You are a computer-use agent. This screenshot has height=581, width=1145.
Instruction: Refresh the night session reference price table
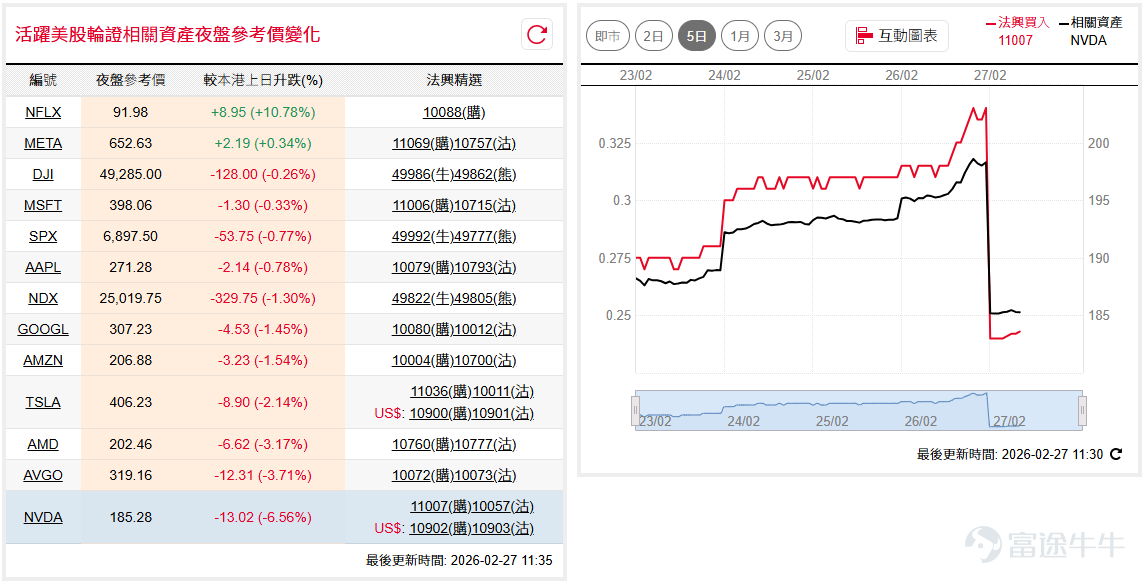(x=537, y=34)
